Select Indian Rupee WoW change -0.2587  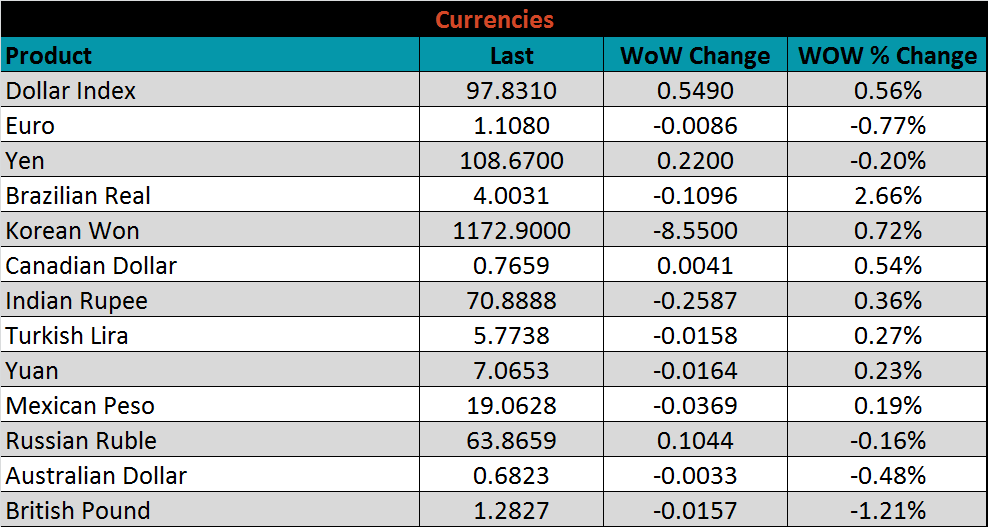pyautogui.click(x=695, y=301)
